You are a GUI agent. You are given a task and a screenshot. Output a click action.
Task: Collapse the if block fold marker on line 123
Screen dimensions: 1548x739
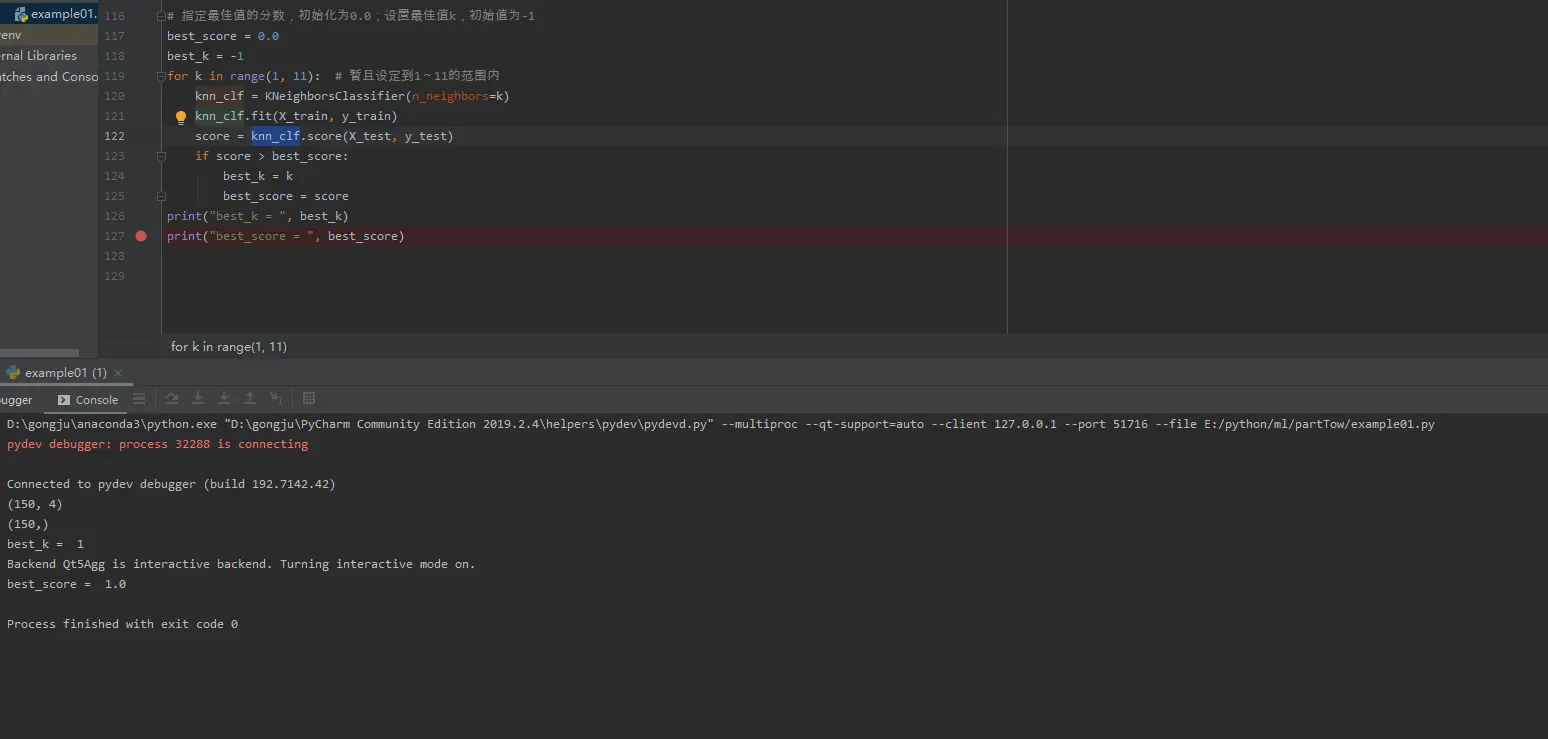[x=161, y=156]
